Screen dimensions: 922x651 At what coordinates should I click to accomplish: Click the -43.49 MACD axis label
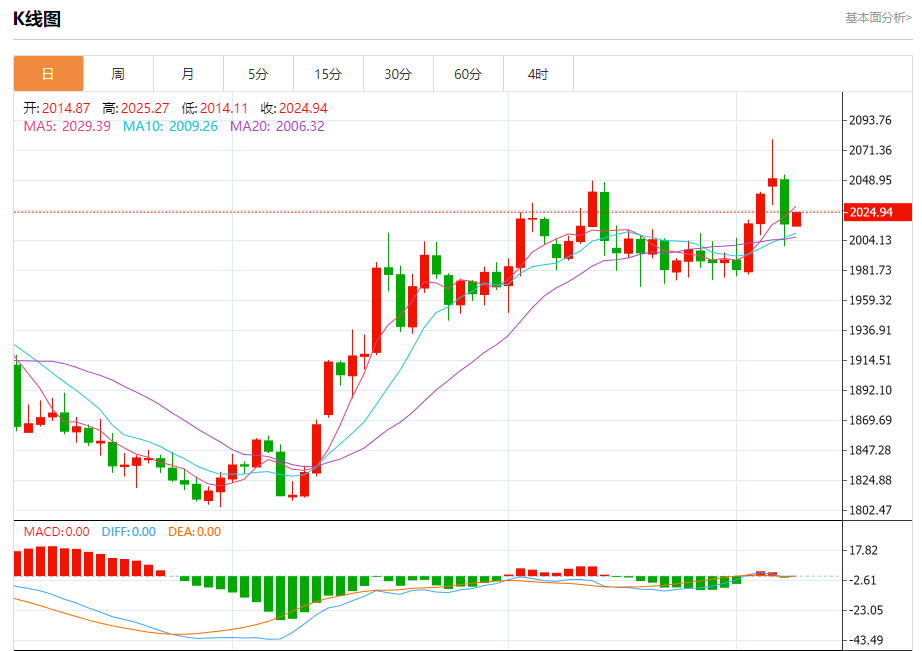click(x=865, y=640)
